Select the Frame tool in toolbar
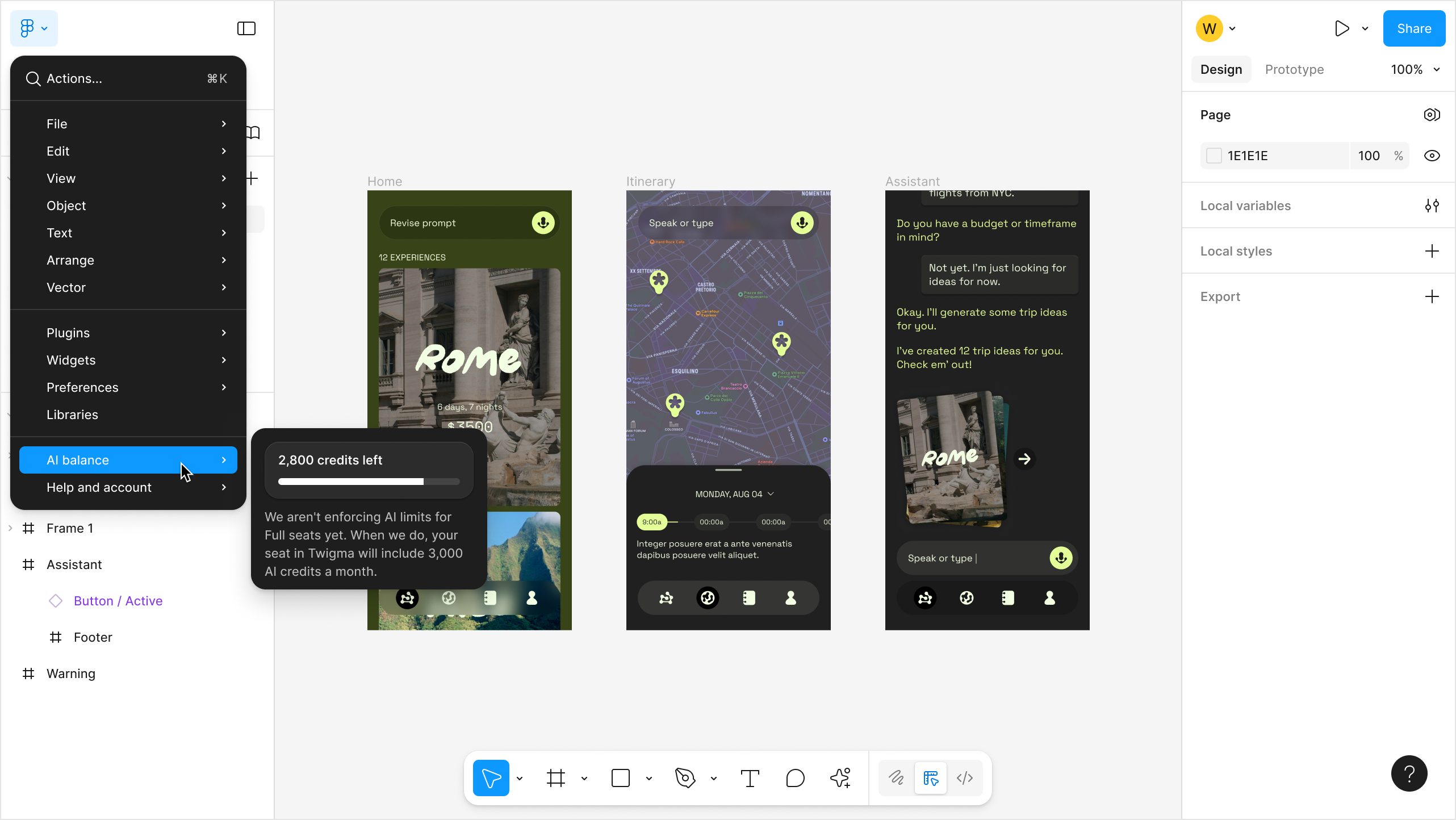This screenshot has width=1456, height=820. point(555,777)
